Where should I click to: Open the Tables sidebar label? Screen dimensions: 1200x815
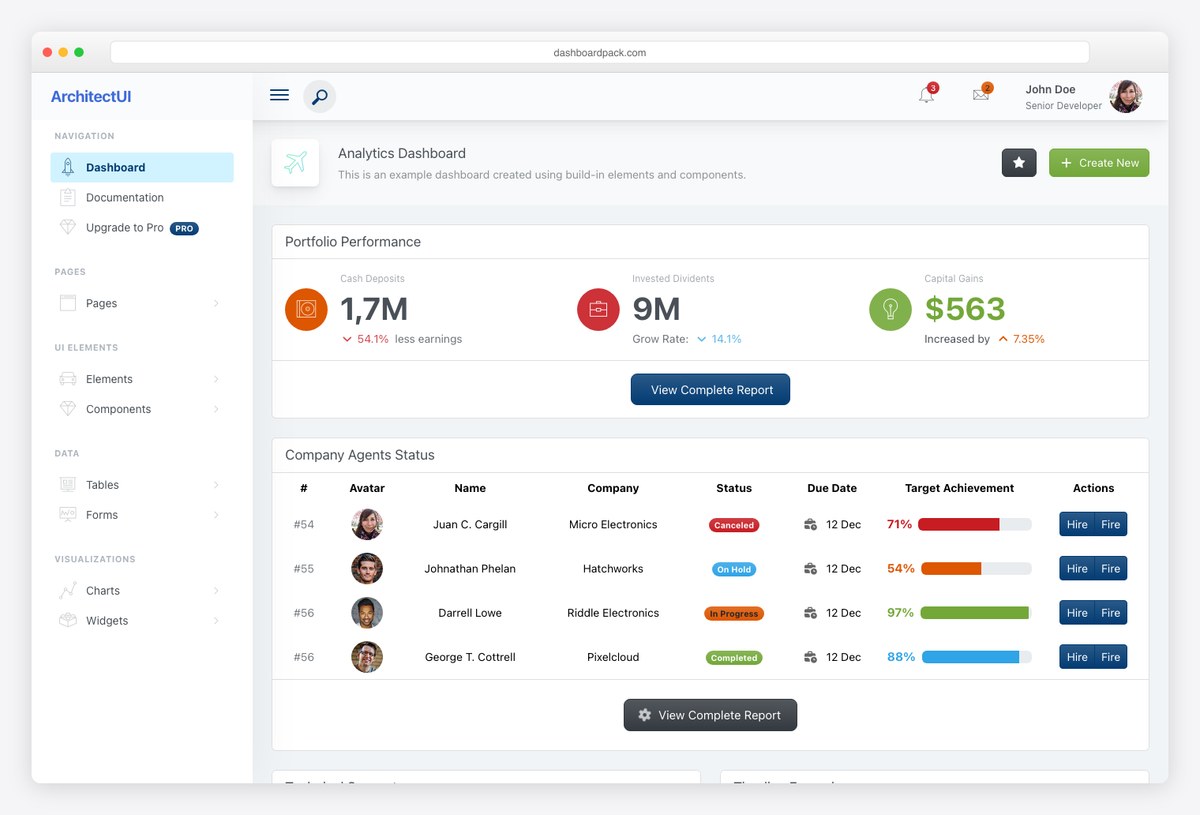coord(102,485)
